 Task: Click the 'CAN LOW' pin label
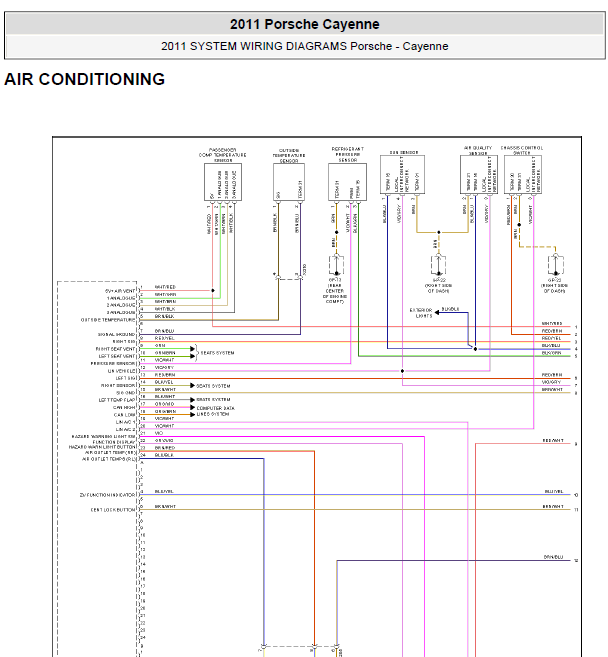[x=124, y=415]
